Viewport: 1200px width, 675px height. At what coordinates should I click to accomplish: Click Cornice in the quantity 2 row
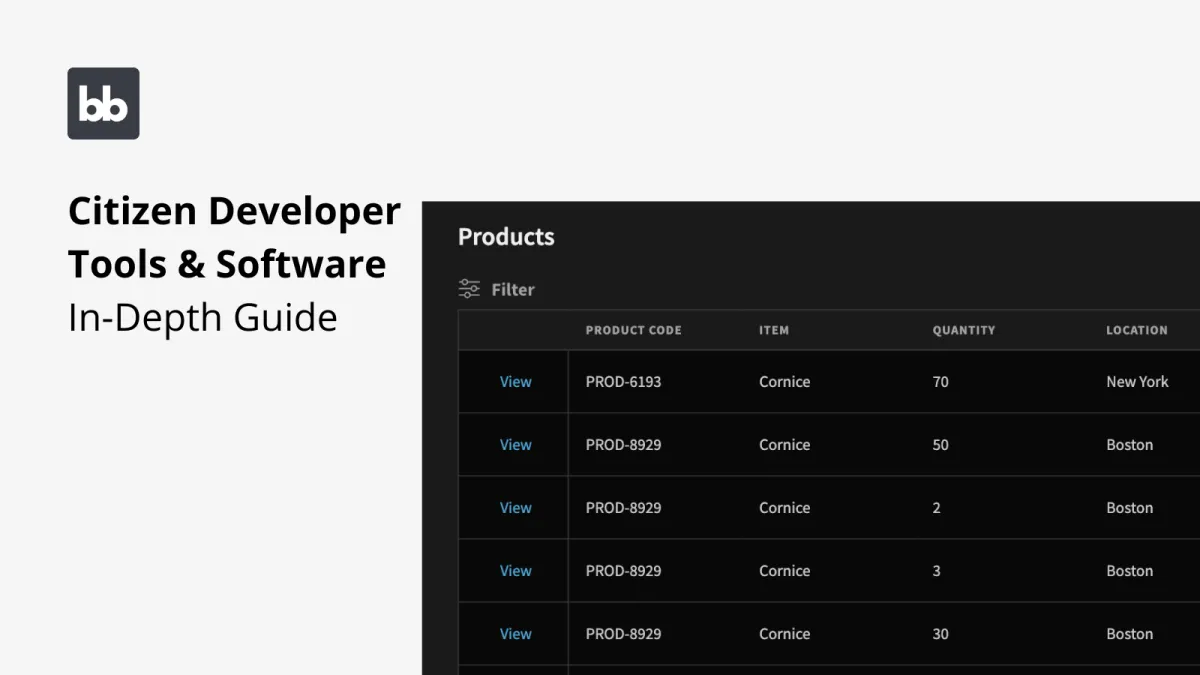coord(785,507)
